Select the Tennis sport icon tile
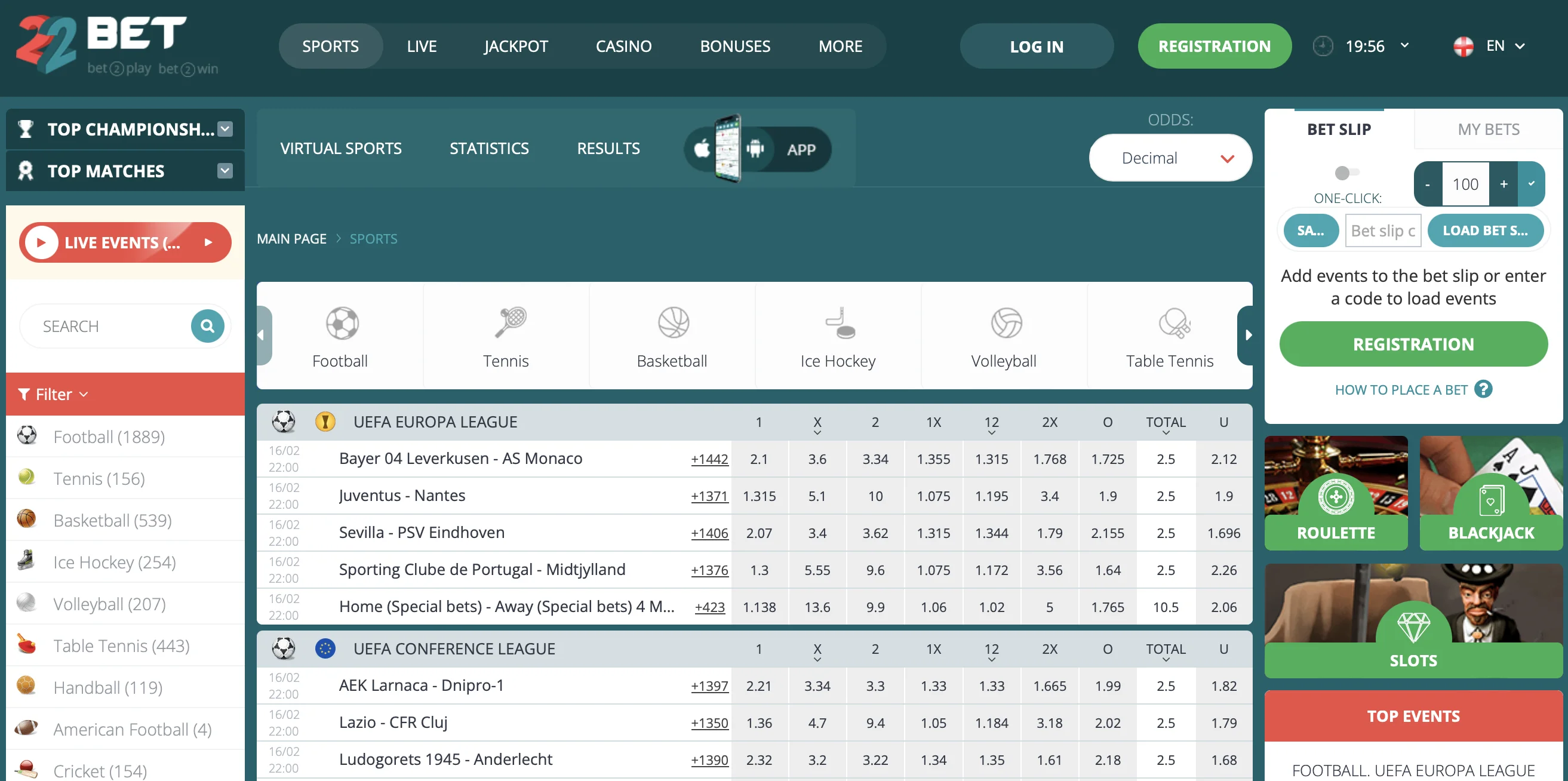Image resolution: width=1568 pixels, height=781 pixels. [506, 336]
